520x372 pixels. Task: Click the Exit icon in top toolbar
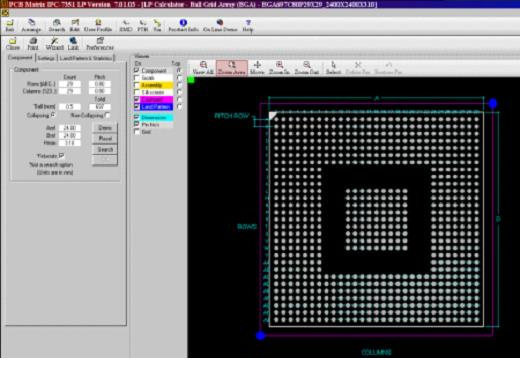click(x=10, y=25)
